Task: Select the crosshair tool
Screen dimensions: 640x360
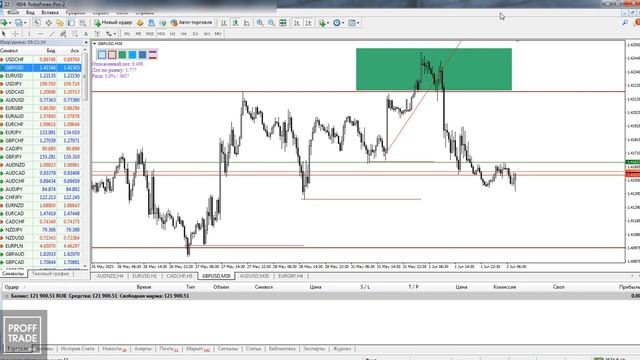Action: tap(15, 33)
